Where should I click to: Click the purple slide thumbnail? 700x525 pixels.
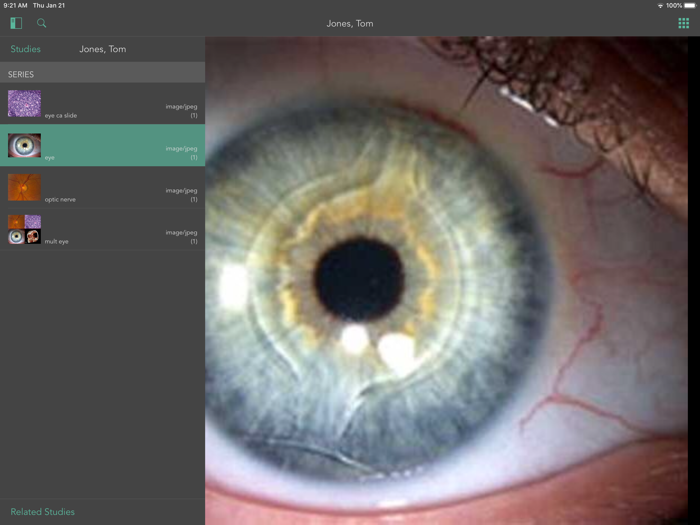click(x=25, y=104)
